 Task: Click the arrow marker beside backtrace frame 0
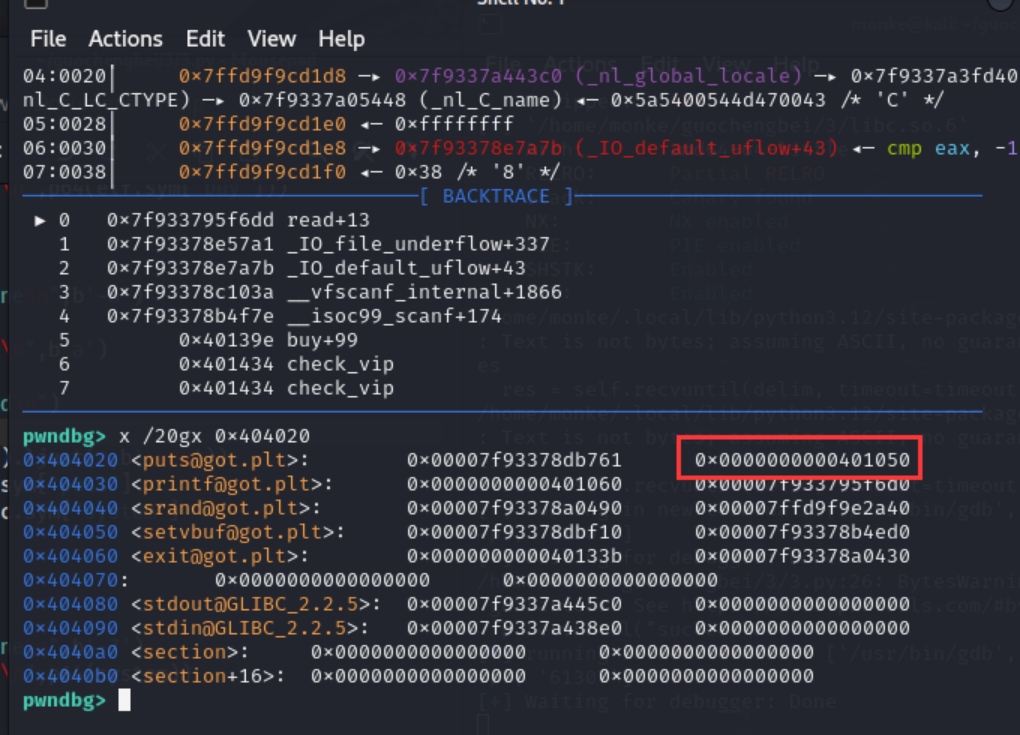click(x=41, y=220)
